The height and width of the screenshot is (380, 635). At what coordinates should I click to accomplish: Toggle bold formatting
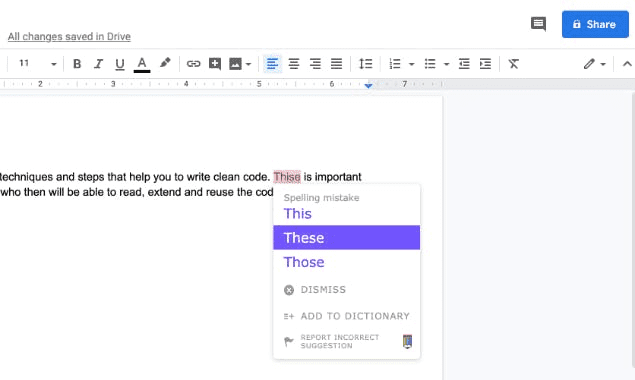click(77, 64)
